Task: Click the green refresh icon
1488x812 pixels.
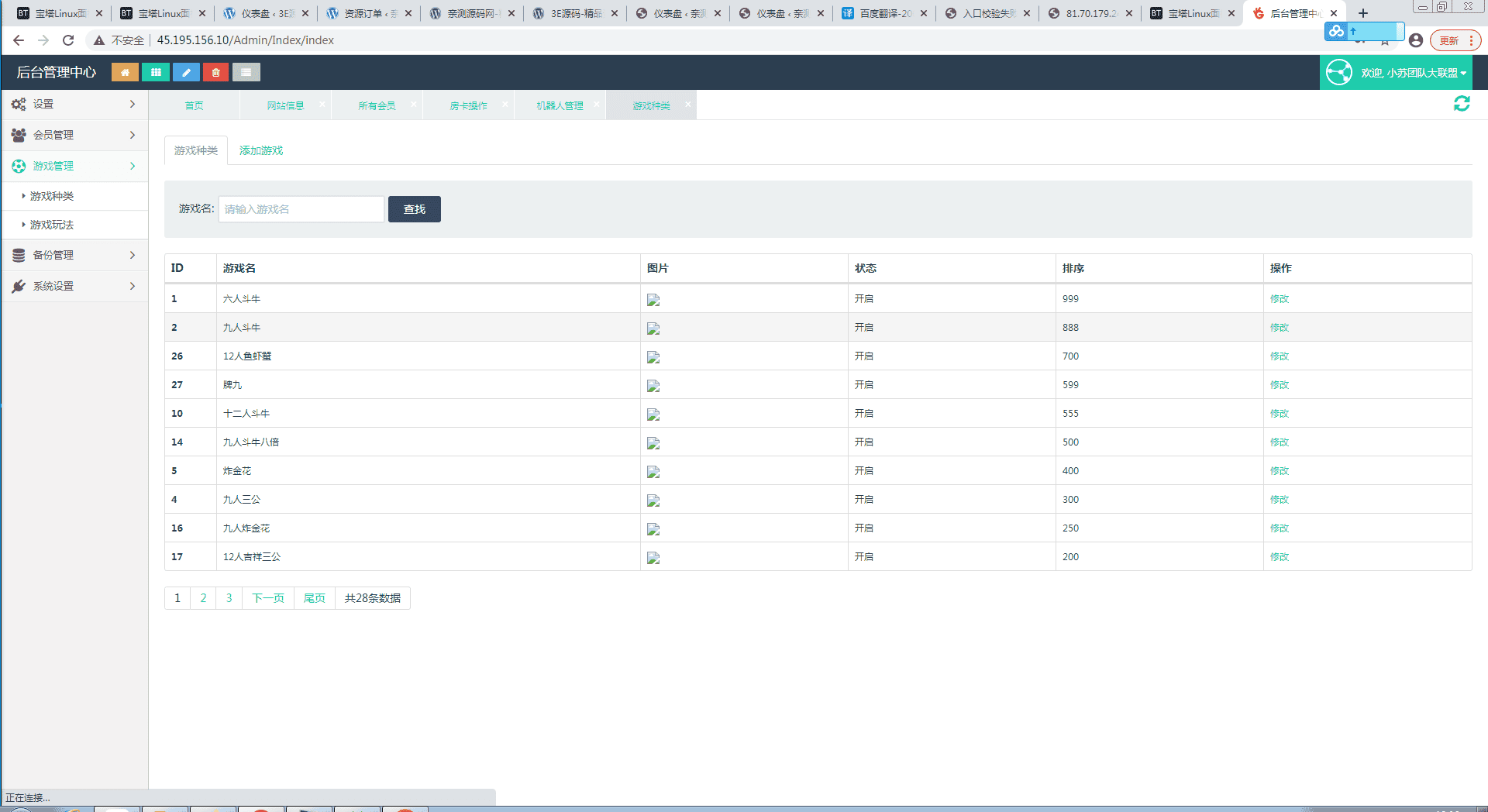Action: coord(1461,104)
